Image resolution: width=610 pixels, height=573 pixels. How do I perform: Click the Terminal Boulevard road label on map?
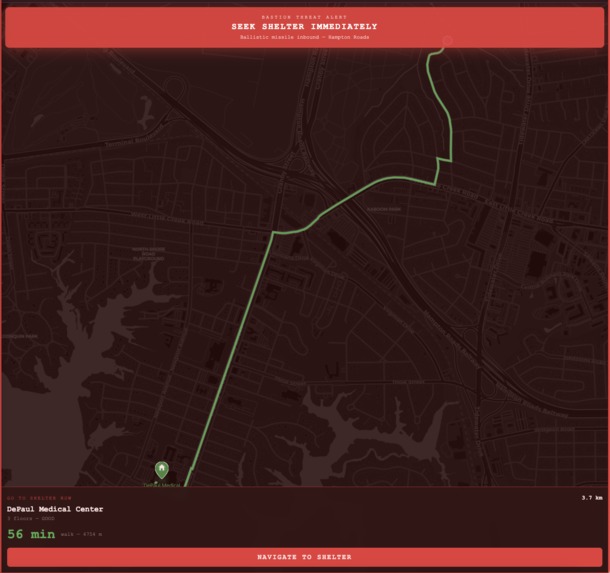(135, 138)
